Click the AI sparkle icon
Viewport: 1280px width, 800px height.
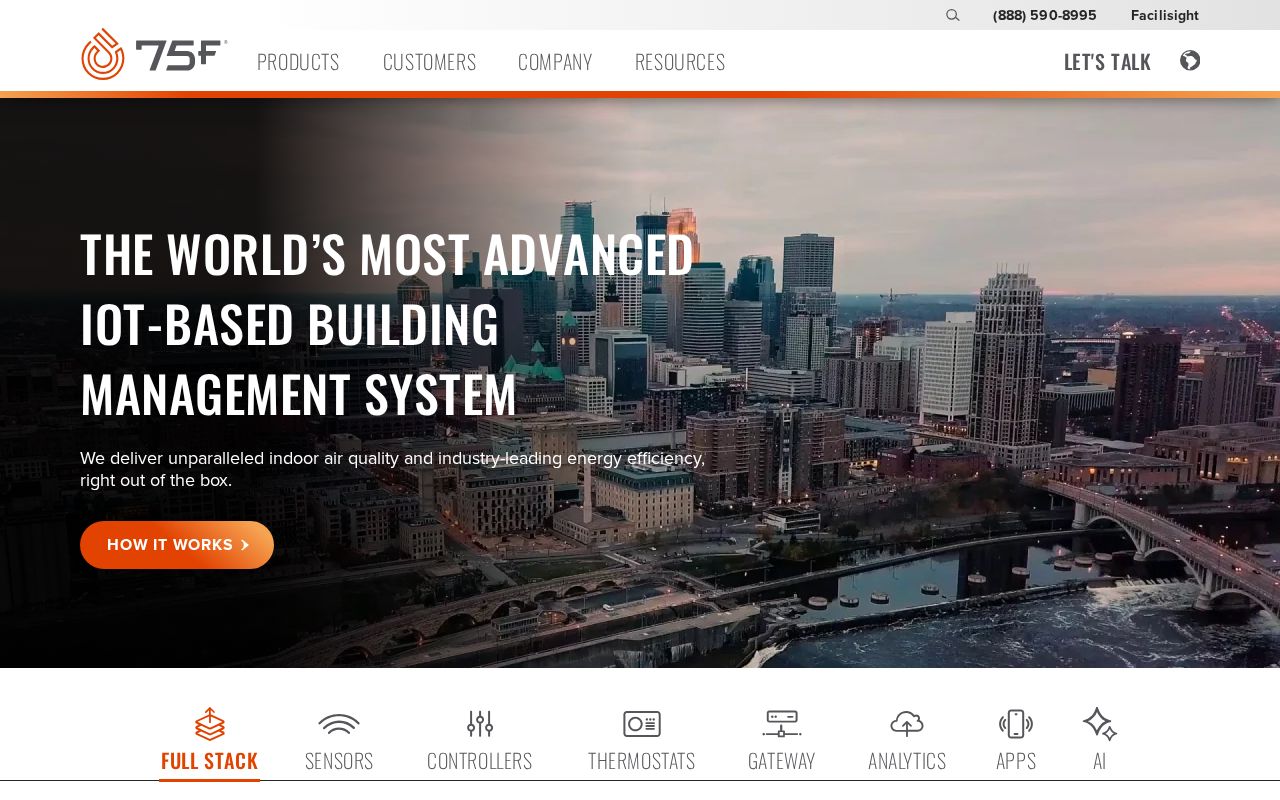(x=1099, y=724)
